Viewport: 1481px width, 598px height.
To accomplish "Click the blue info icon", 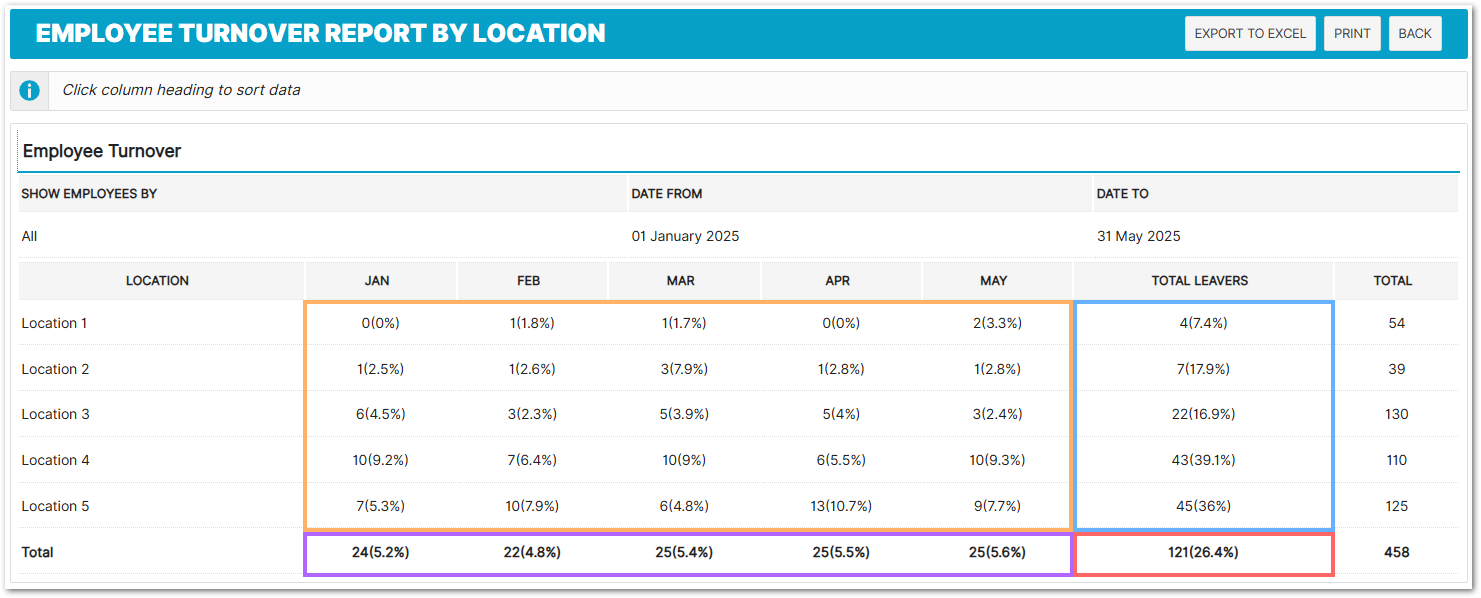I will point(30,90).
